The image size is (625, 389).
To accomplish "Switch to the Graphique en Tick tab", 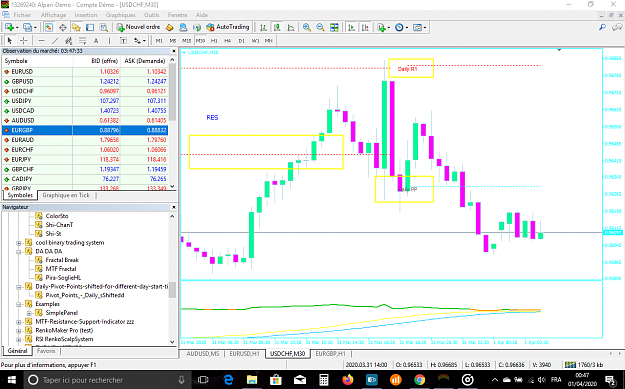I will click(66, 195).
